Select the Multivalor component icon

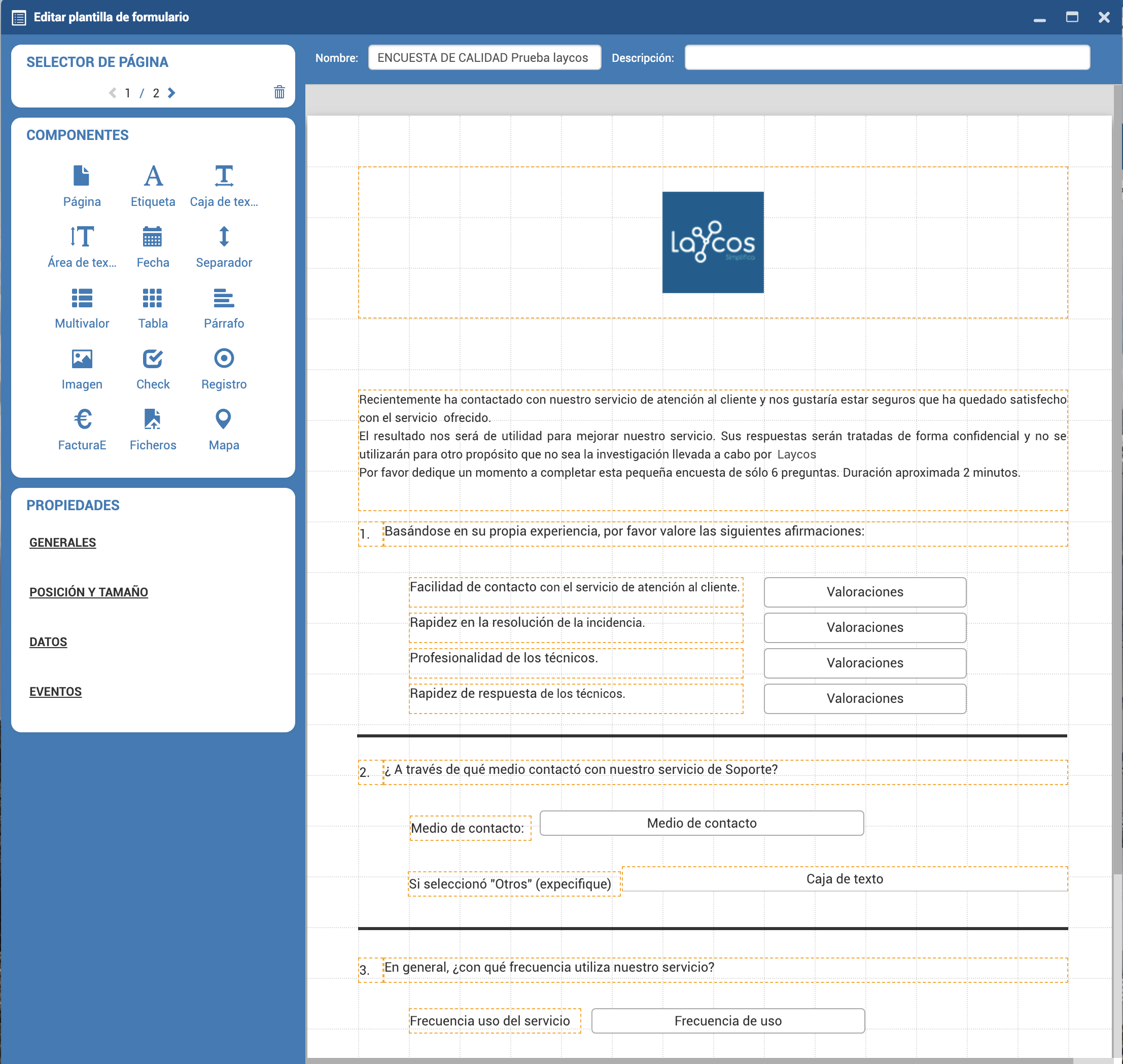[x=82, y=298]
